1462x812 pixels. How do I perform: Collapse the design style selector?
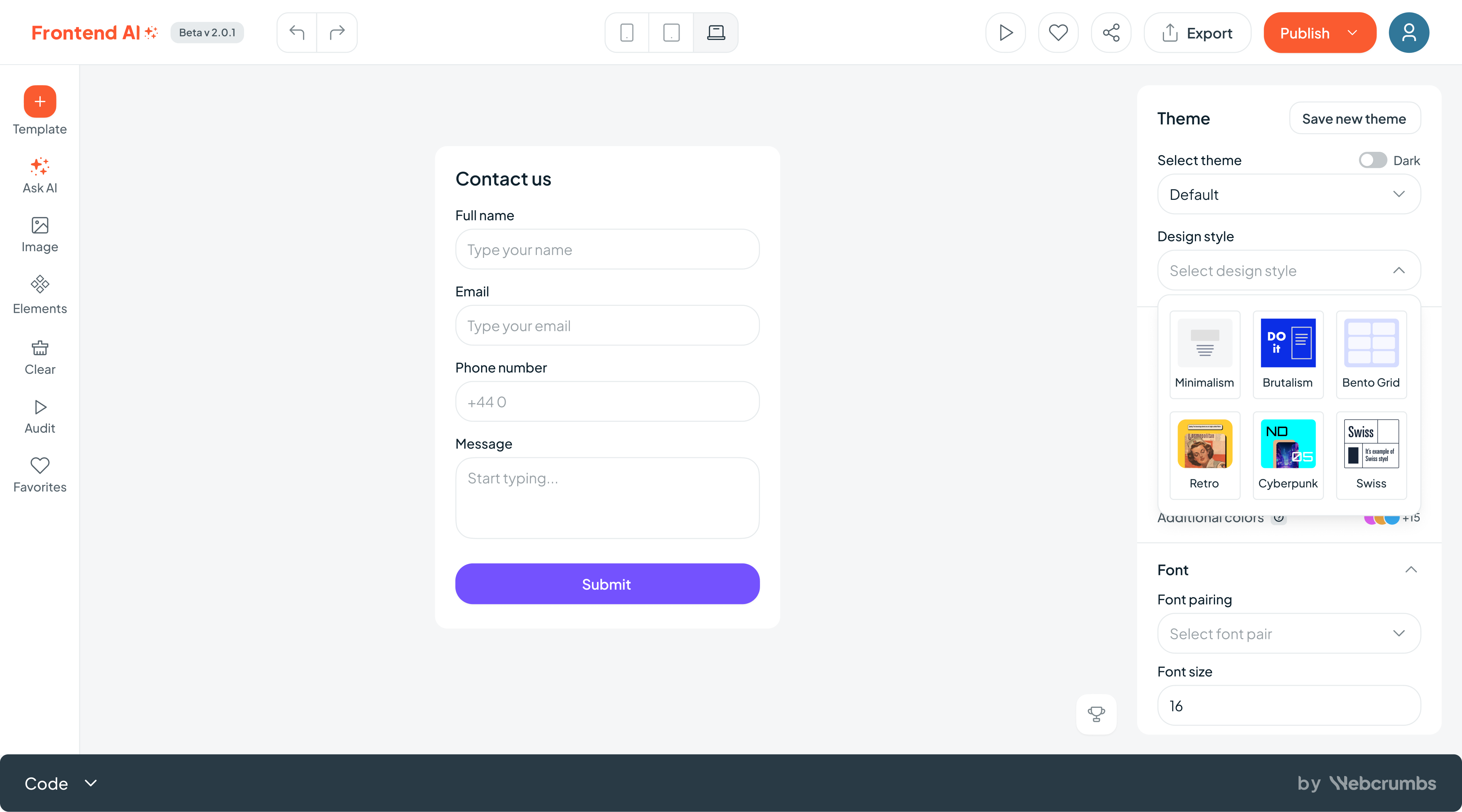pyautogui.click(x=1399, y=270)
